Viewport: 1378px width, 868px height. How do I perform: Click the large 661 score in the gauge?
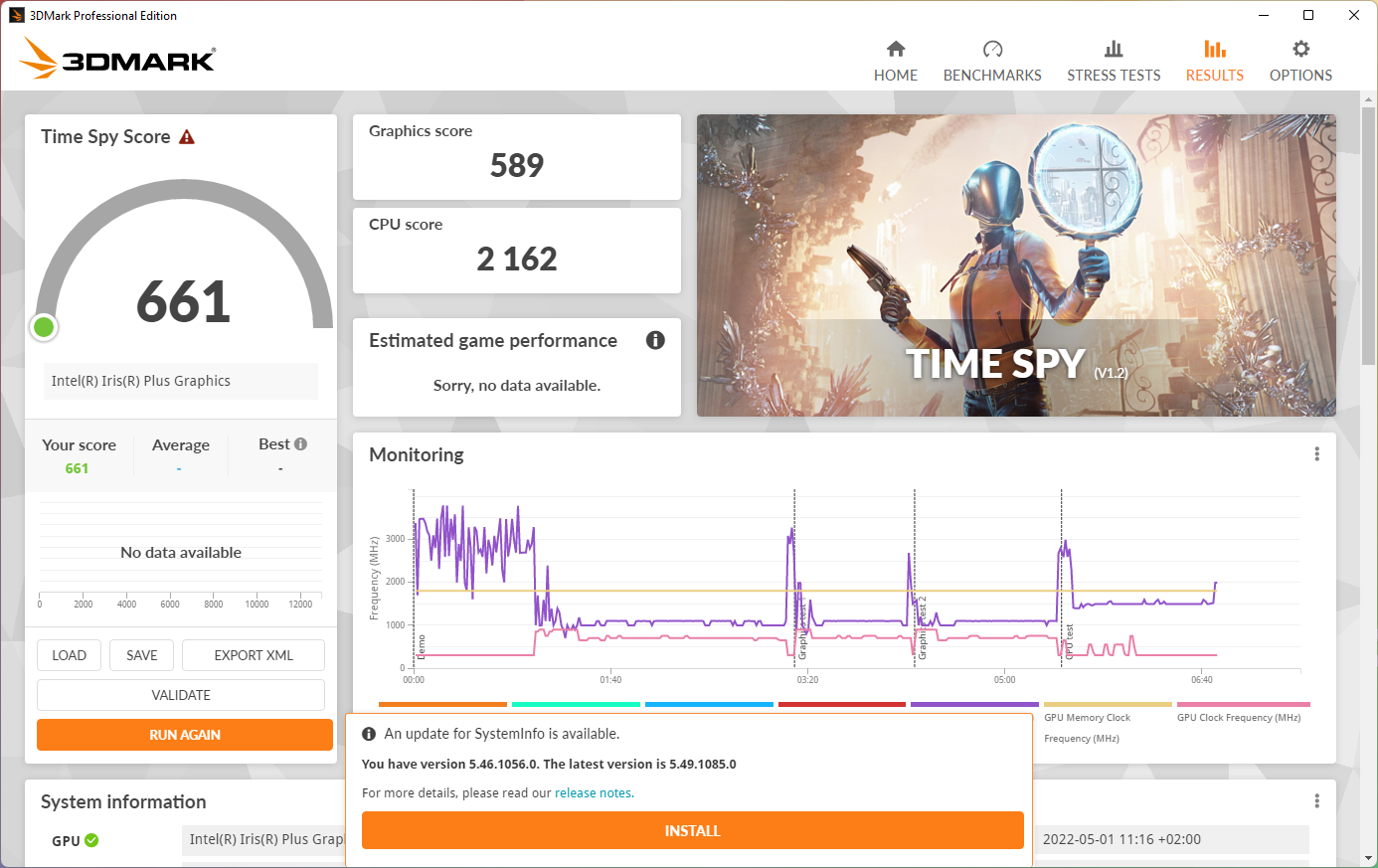coord(183,301)
